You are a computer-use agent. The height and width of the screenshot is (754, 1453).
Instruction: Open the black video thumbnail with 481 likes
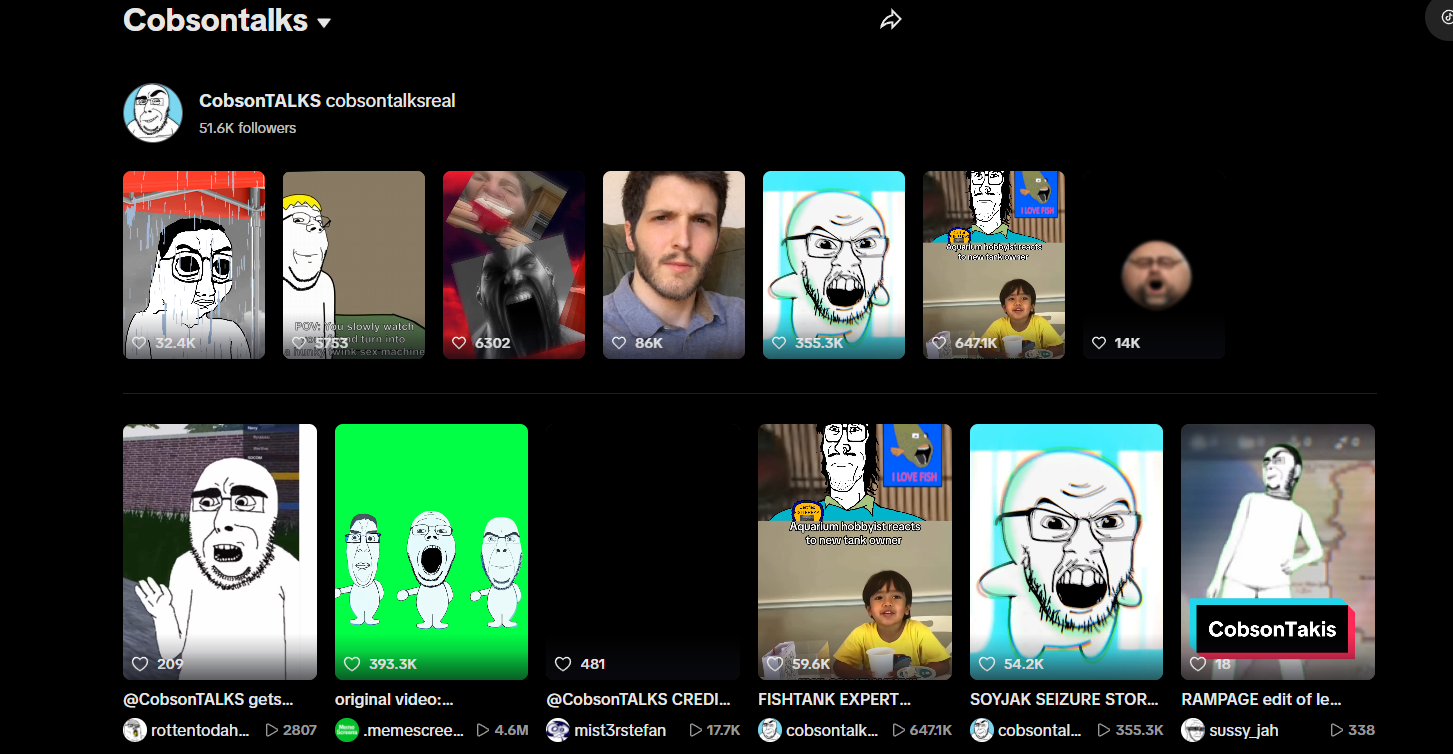pos(643,552)
